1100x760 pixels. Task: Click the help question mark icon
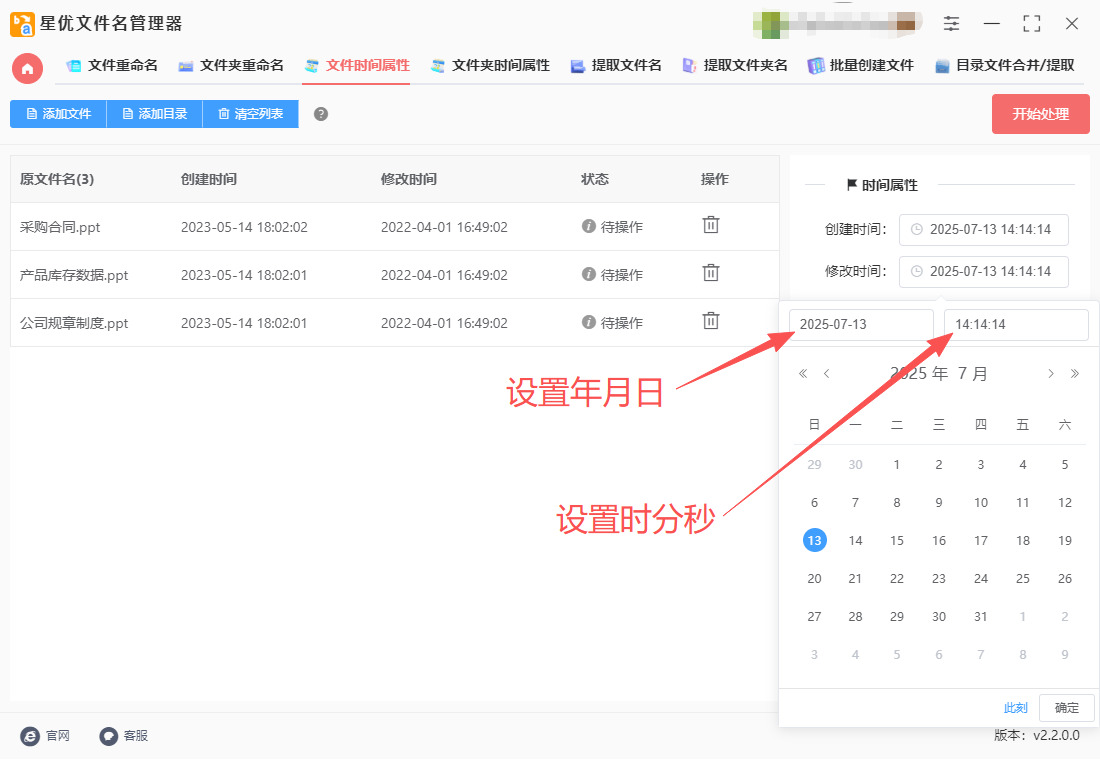[321, 114]
